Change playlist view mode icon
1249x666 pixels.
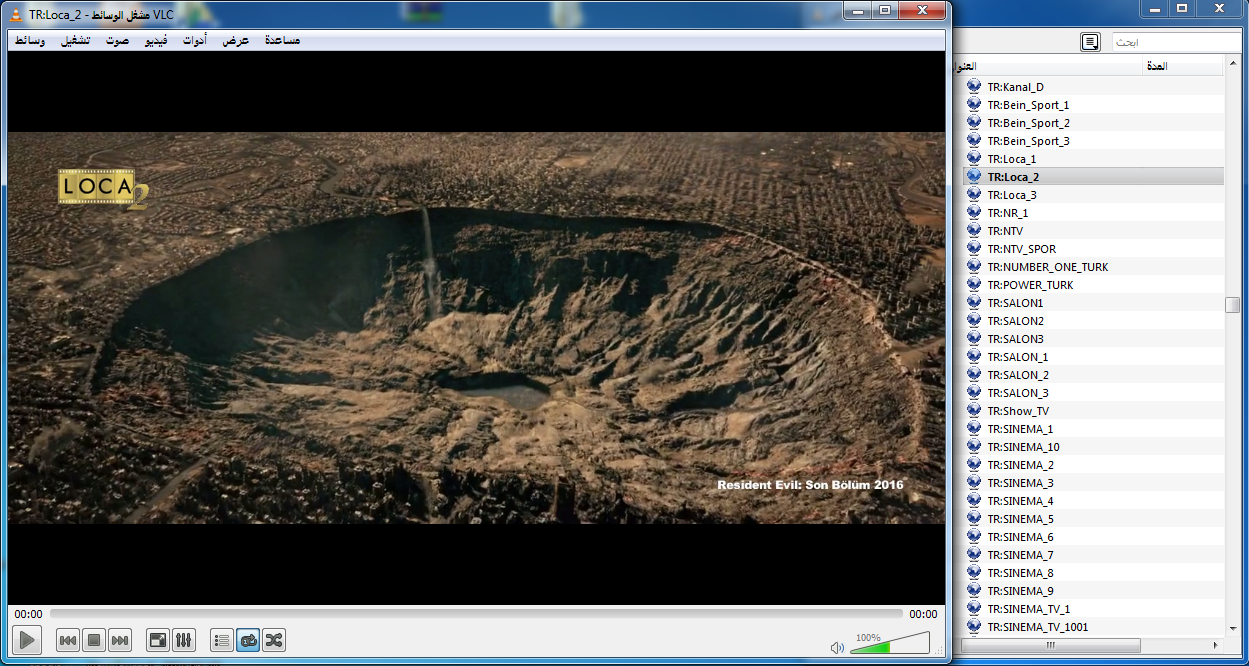[1090, 42]
